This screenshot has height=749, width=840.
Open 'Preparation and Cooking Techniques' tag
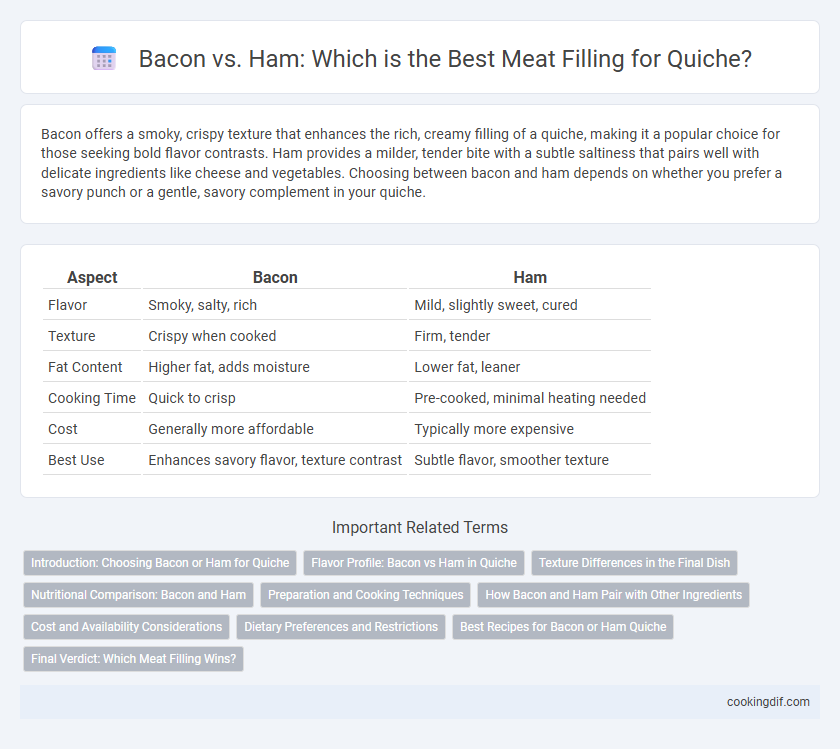[365, 595]
